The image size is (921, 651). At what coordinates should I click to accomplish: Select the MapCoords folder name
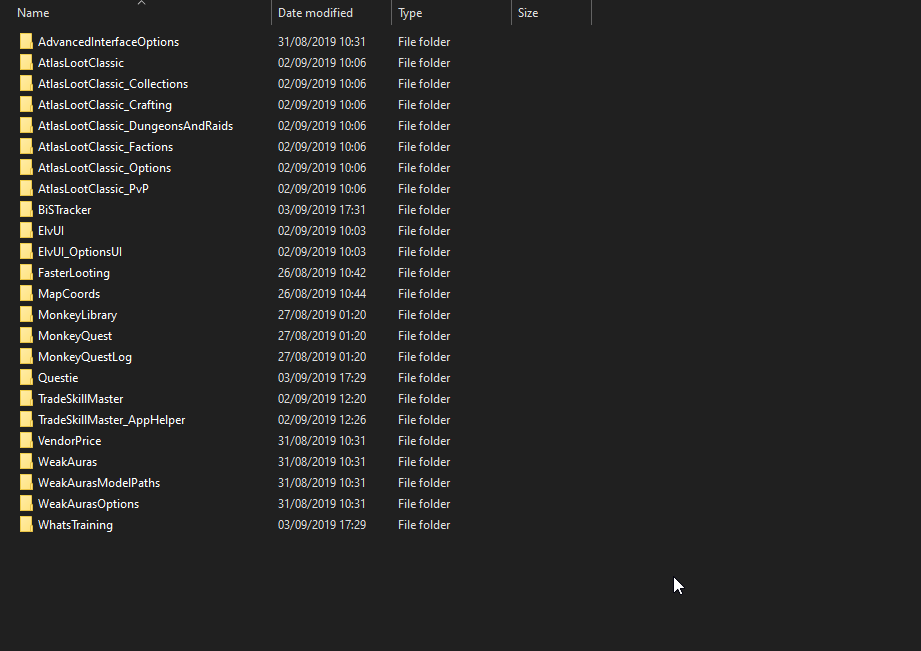(x=69, y=294)
